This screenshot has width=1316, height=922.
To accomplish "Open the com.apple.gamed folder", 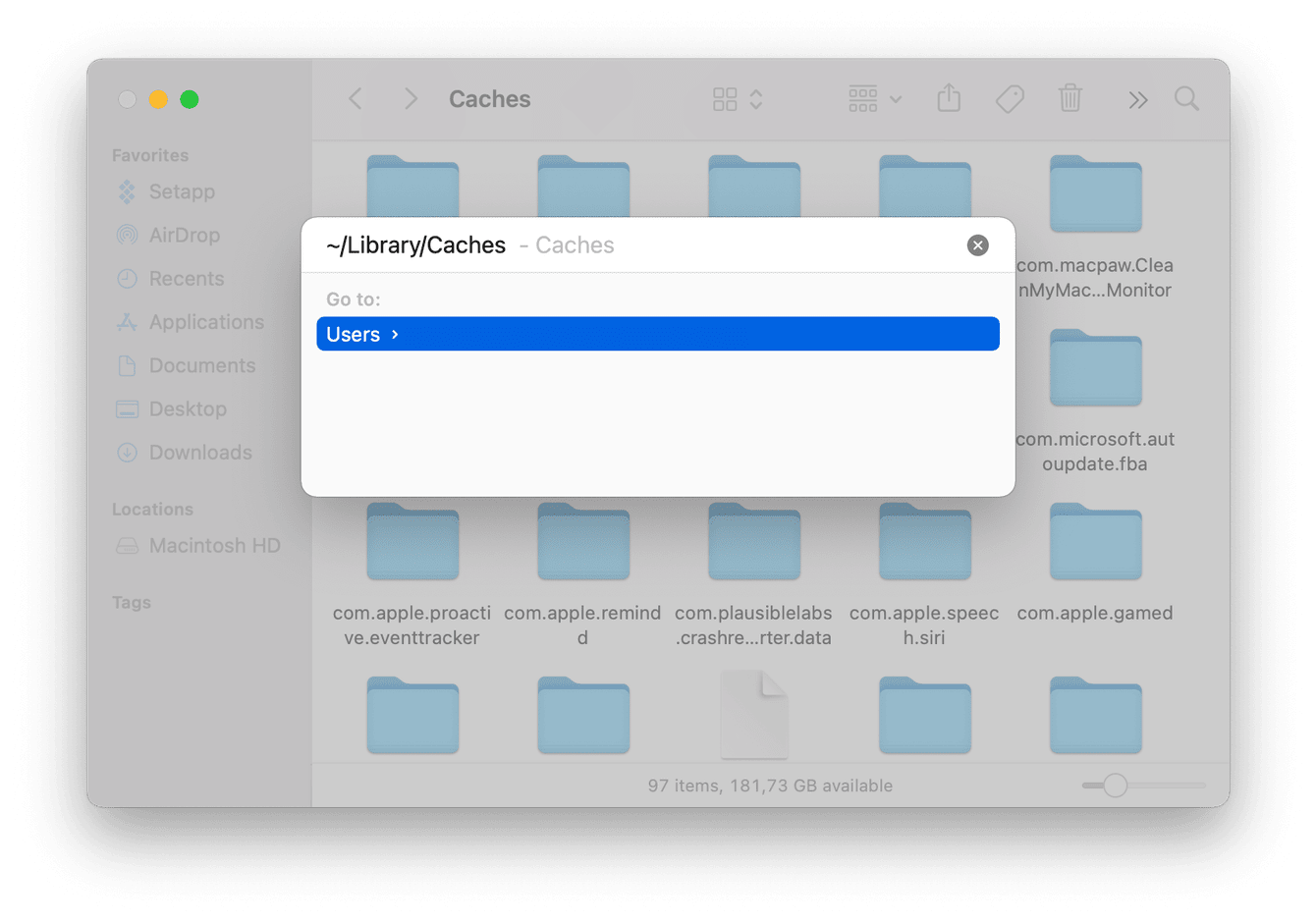I will [x=1094, y=541].
